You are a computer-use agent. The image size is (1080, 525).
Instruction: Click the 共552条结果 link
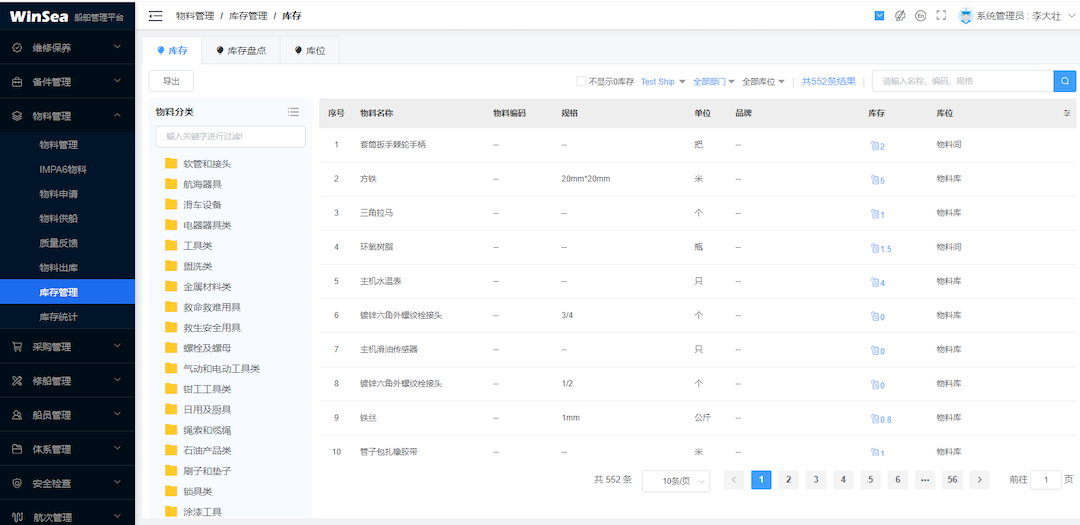coord(829,81)
